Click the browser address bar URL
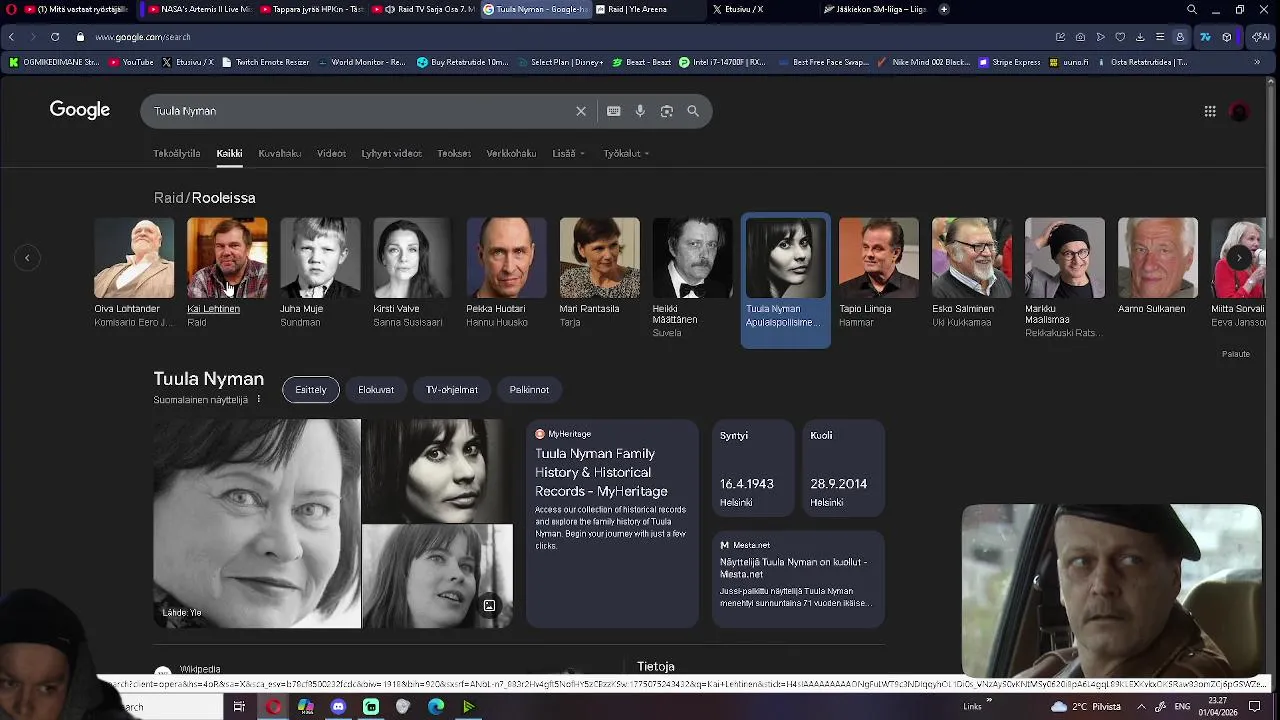 click(142, 37)
